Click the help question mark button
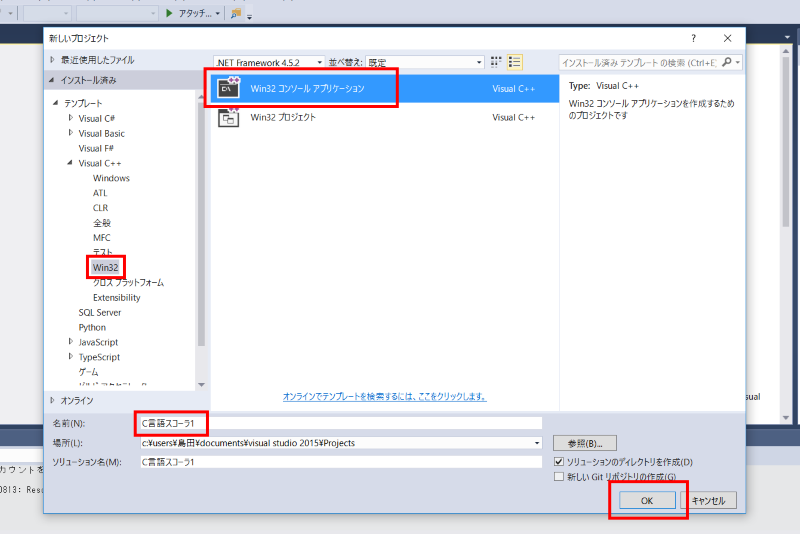 coord(693,38)
